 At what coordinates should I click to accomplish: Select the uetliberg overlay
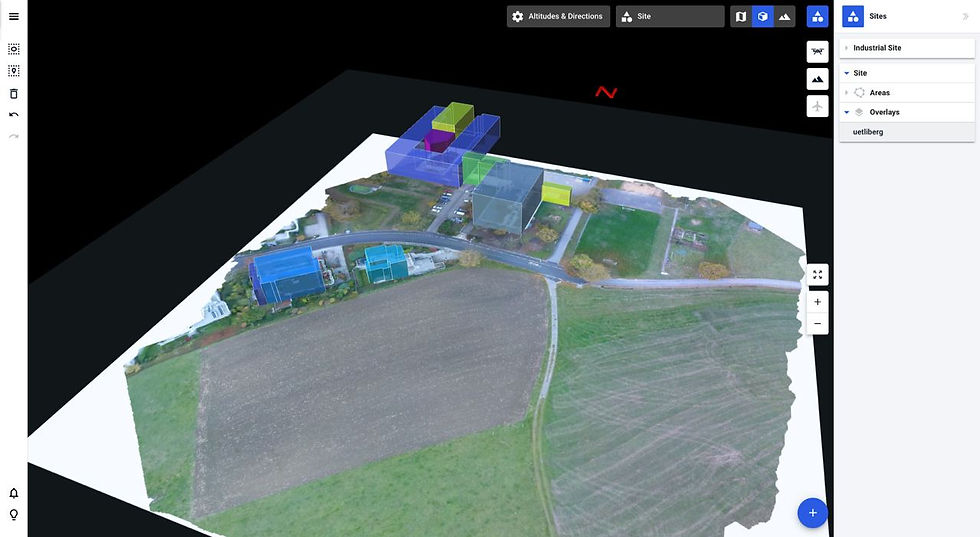point(907,132)
